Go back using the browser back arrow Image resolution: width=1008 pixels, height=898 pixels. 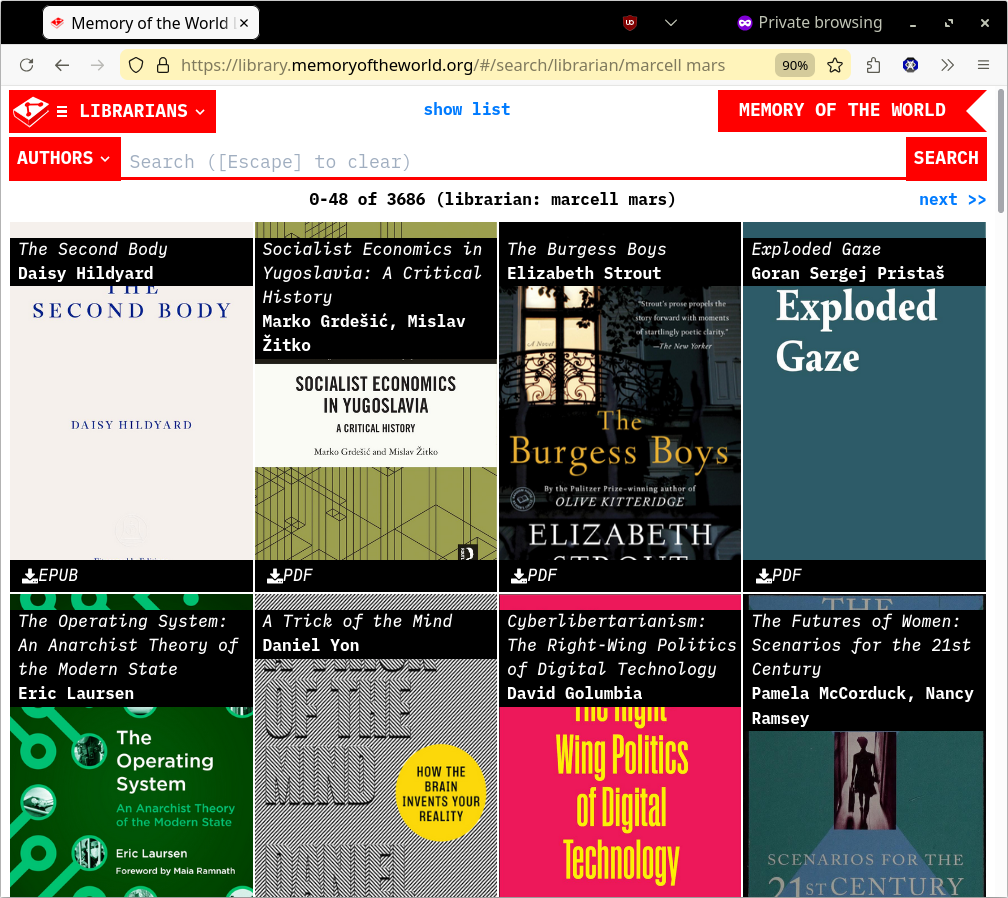(62, 65)
